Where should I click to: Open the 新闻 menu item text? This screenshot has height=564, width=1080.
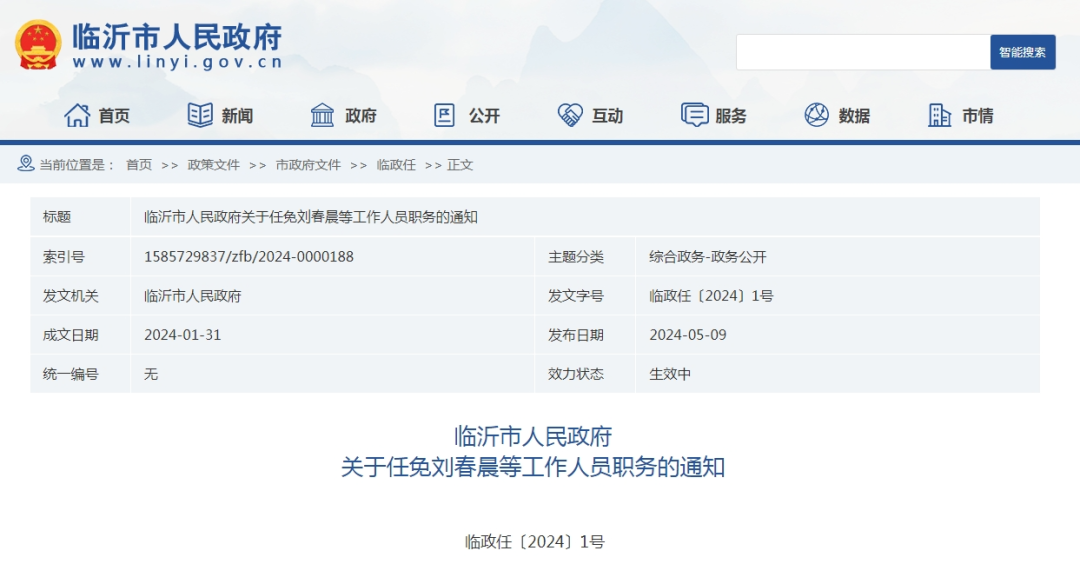[x=237, y=116]
